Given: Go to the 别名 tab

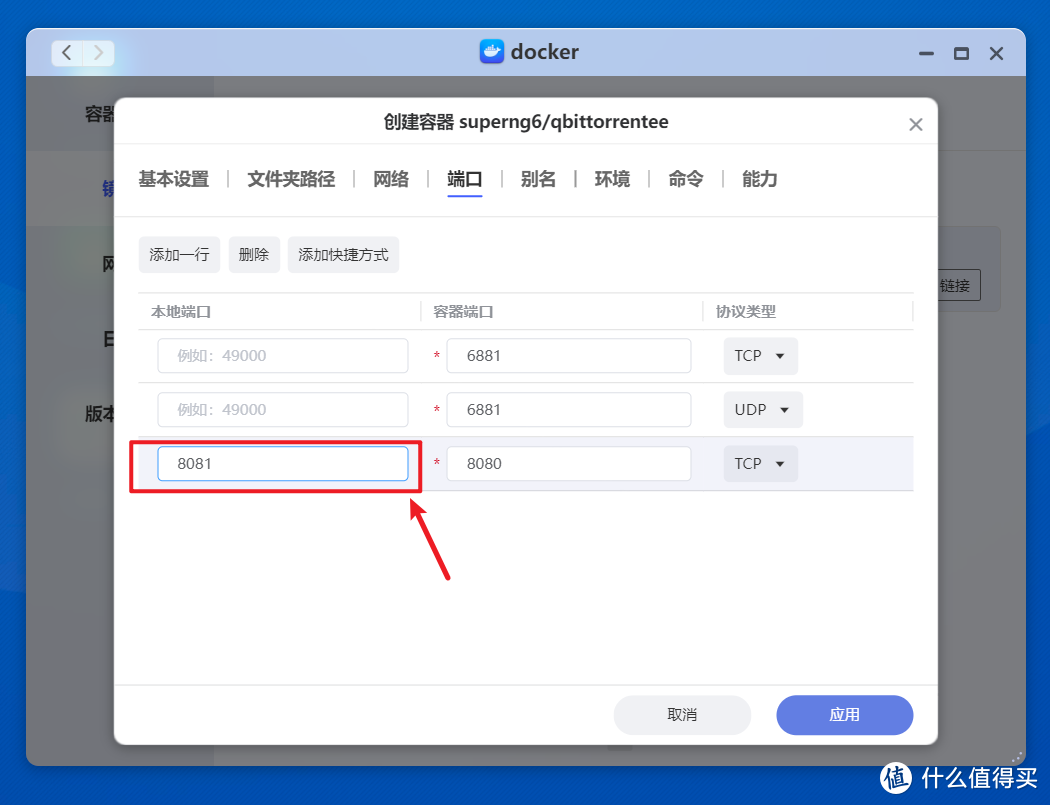Looking at the screenshot, I should 538,179.
